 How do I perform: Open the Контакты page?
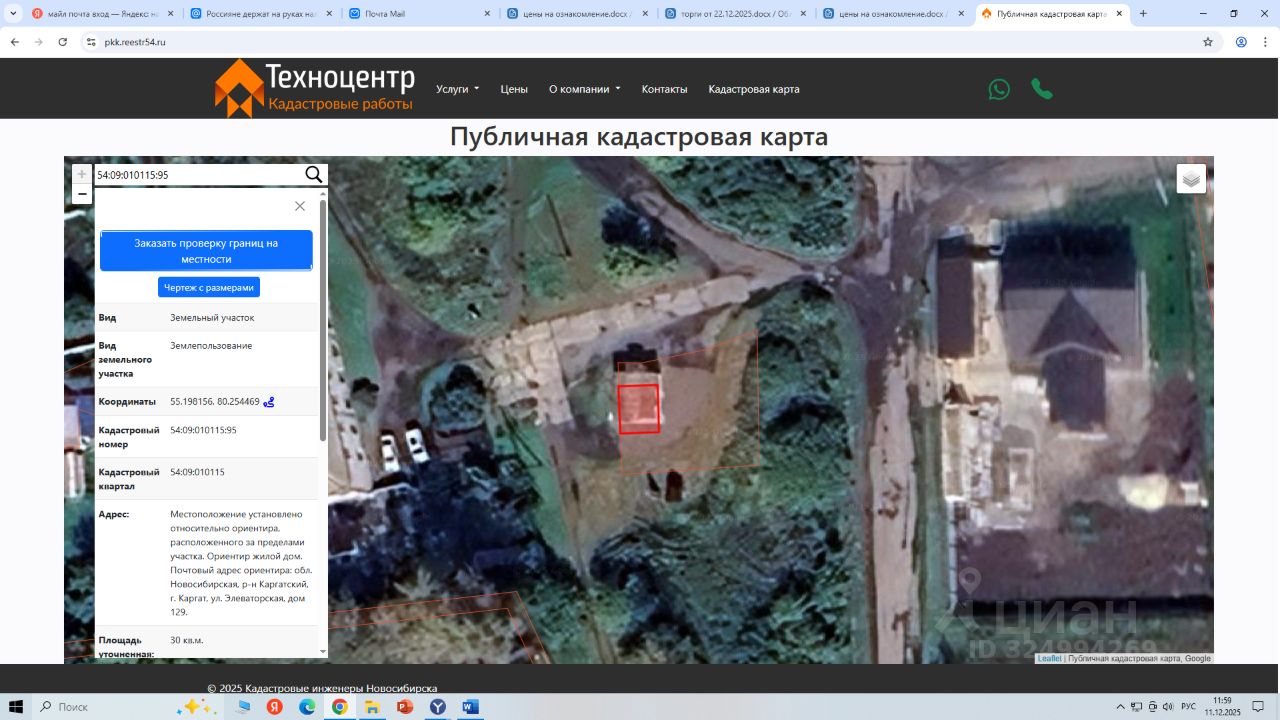[x=665, y=89]
